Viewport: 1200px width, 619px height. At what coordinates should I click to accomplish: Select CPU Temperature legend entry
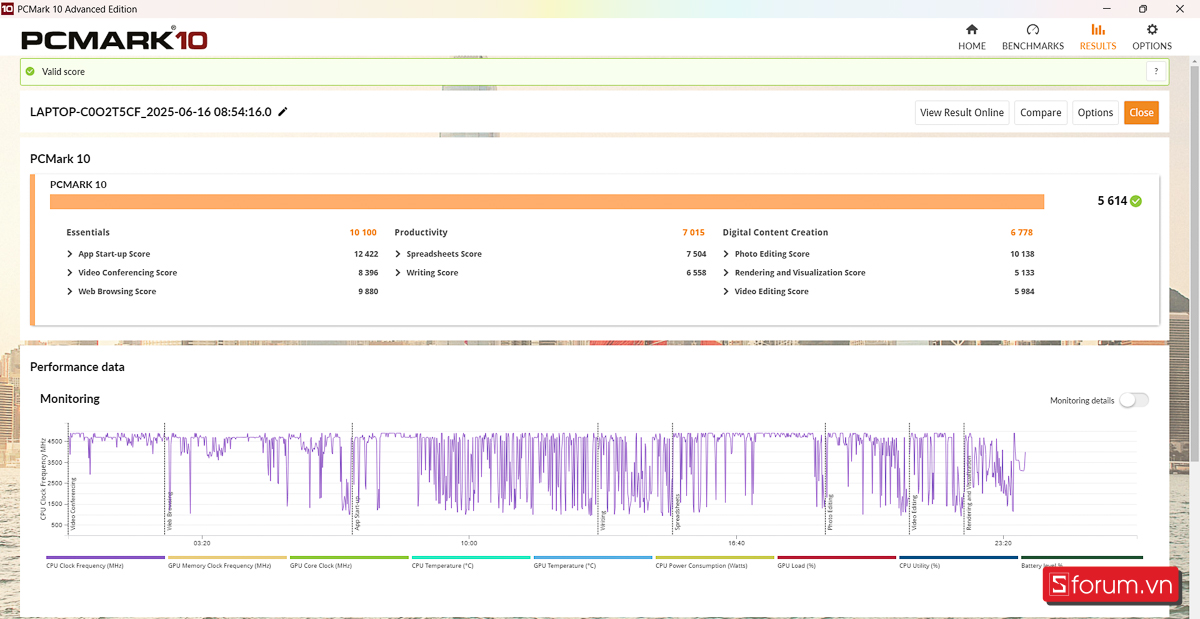coord(471,562)
